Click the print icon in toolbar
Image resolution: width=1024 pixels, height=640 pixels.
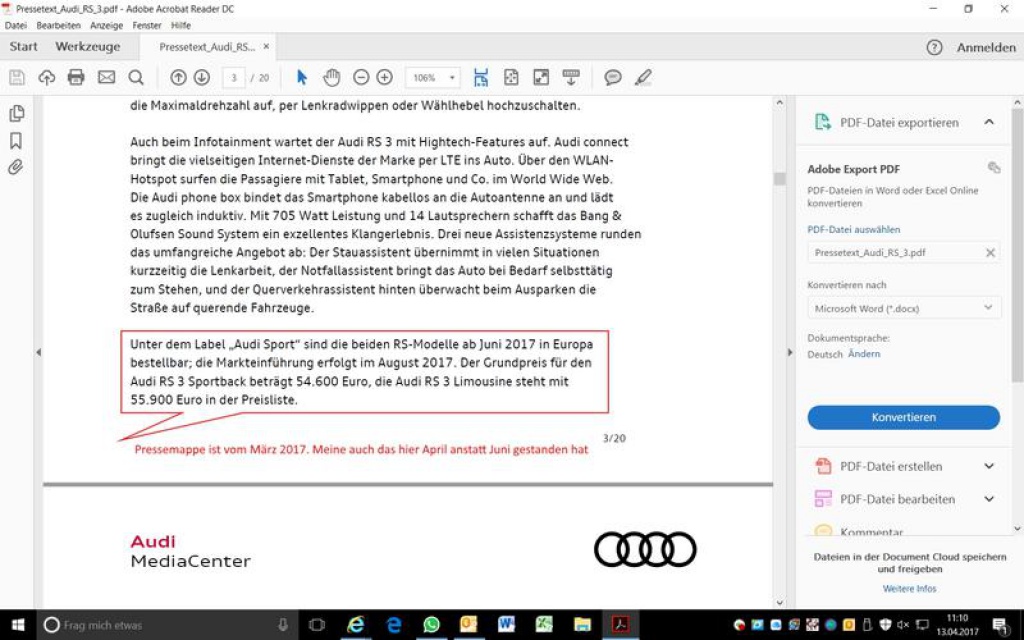(x=76, y=77)
